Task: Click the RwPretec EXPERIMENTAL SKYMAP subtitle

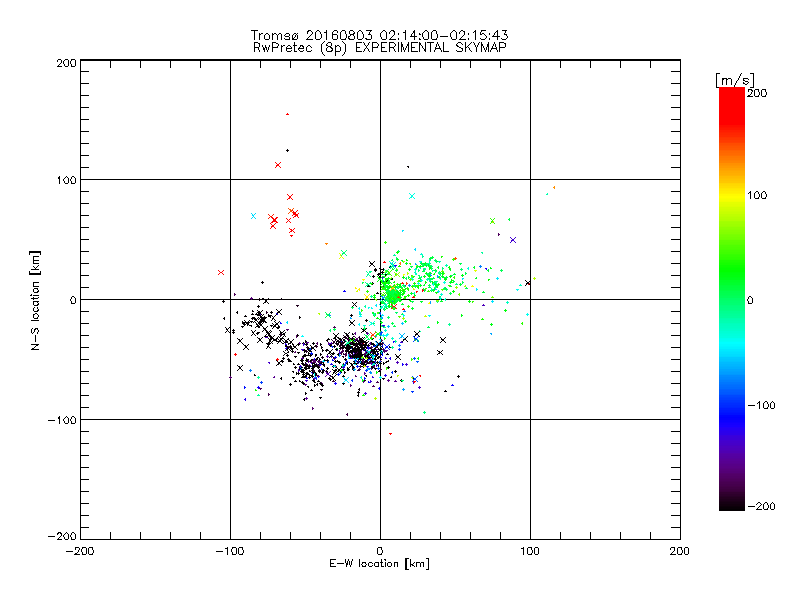Action: [380, 48]
